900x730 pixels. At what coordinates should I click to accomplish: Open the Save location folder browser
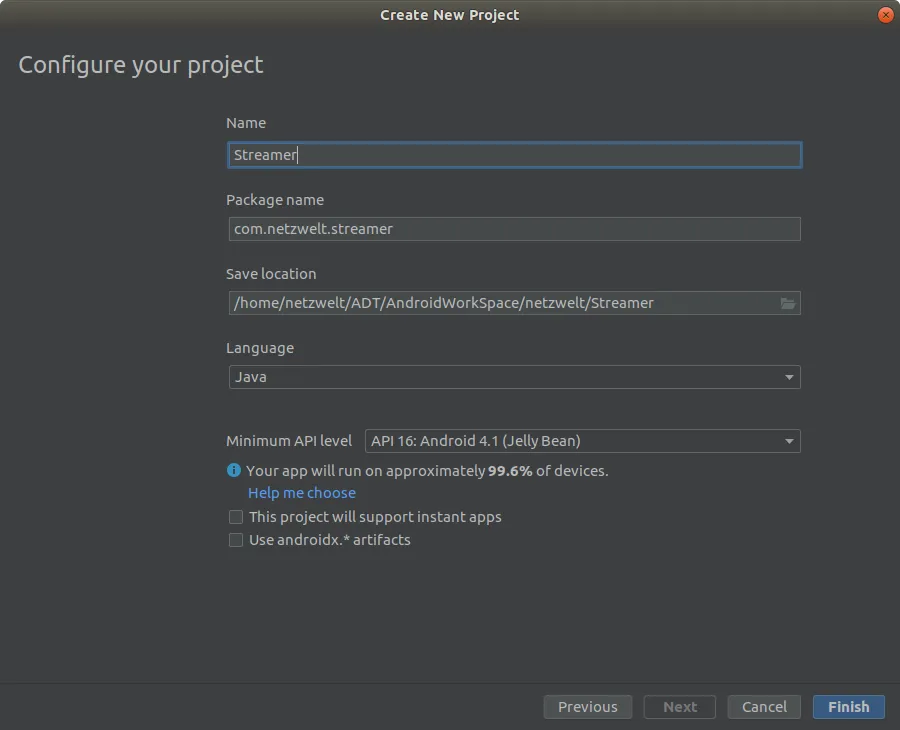click(788, 302)
